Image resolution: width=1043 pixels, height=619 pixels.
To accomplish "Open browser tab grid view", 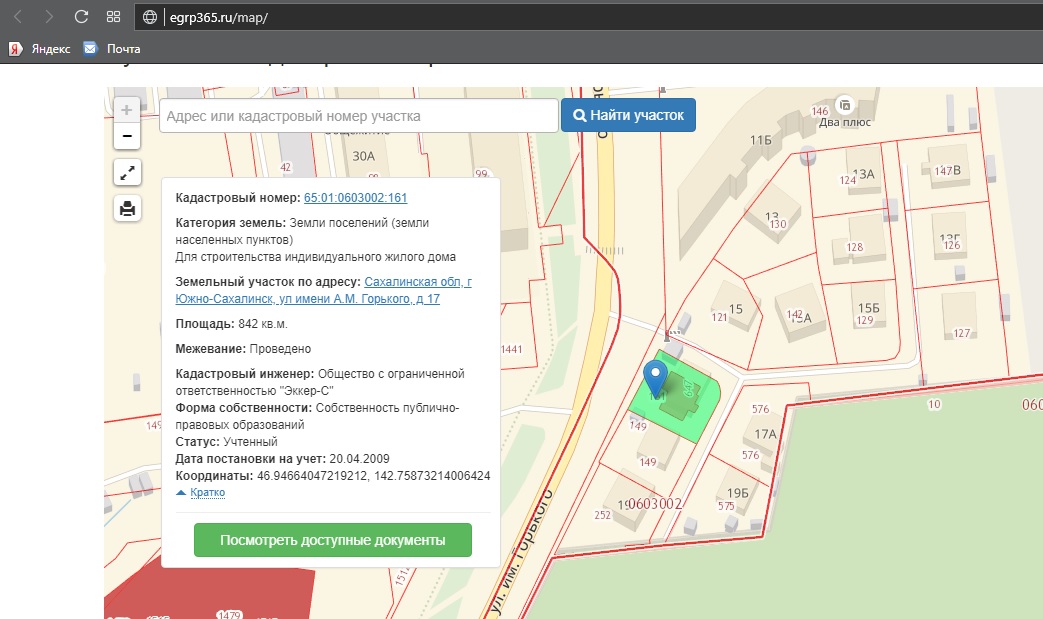I will tap(113, 17).
